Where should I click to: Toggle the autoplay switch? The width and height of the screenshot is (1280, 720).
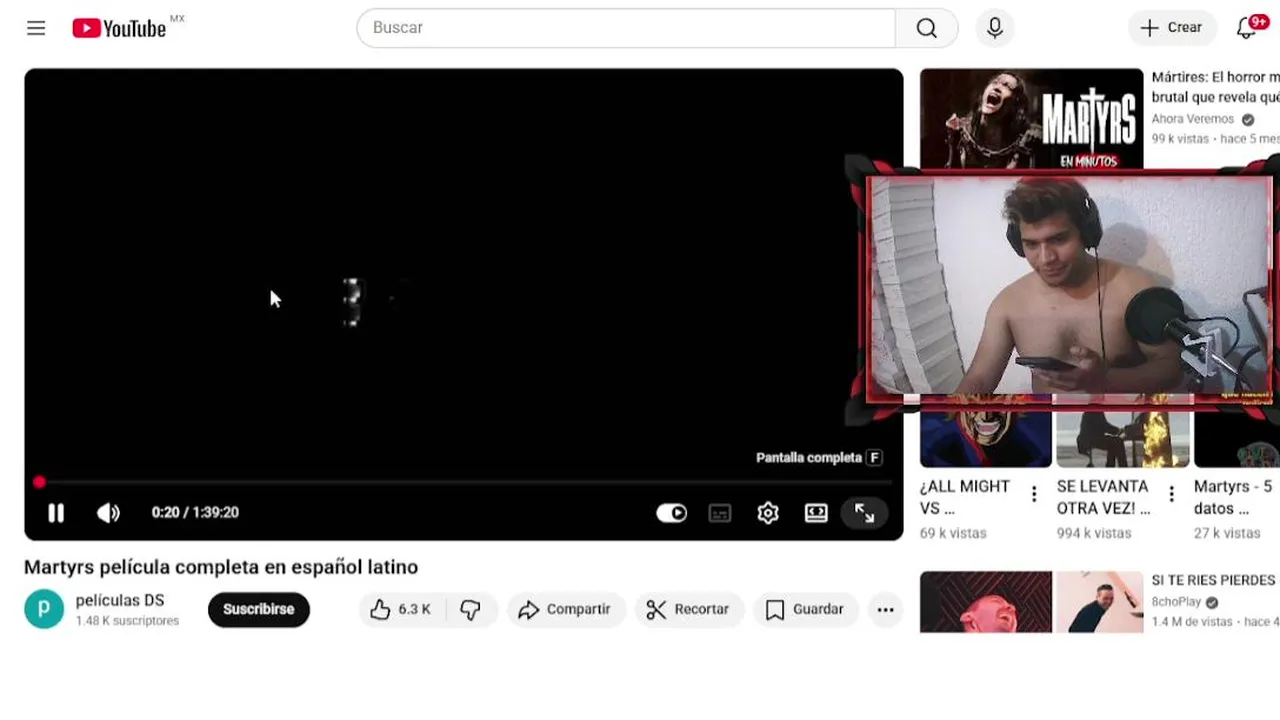[x=671, y=513]
